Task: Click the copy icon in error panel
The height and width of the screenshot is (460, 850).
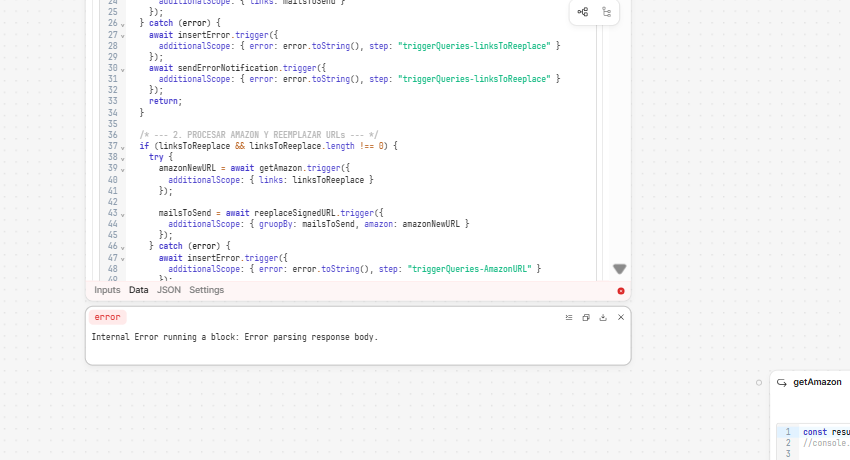Action: tap(586, 317)
